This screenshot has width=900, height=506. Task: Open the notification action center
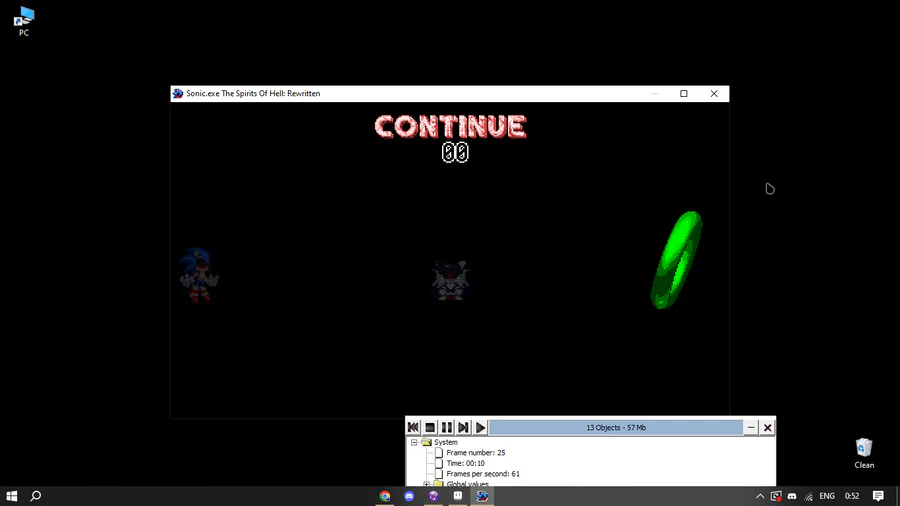pyautogui.click(x=878, y=496)
